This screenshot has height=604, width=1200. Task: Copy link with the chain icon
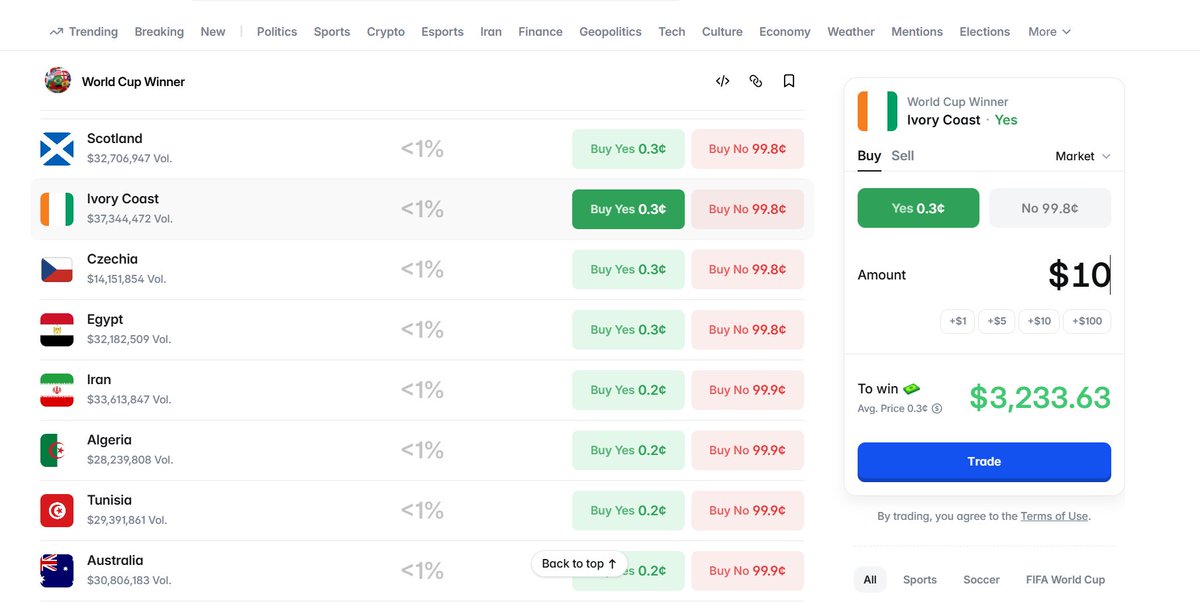point(756,81)
